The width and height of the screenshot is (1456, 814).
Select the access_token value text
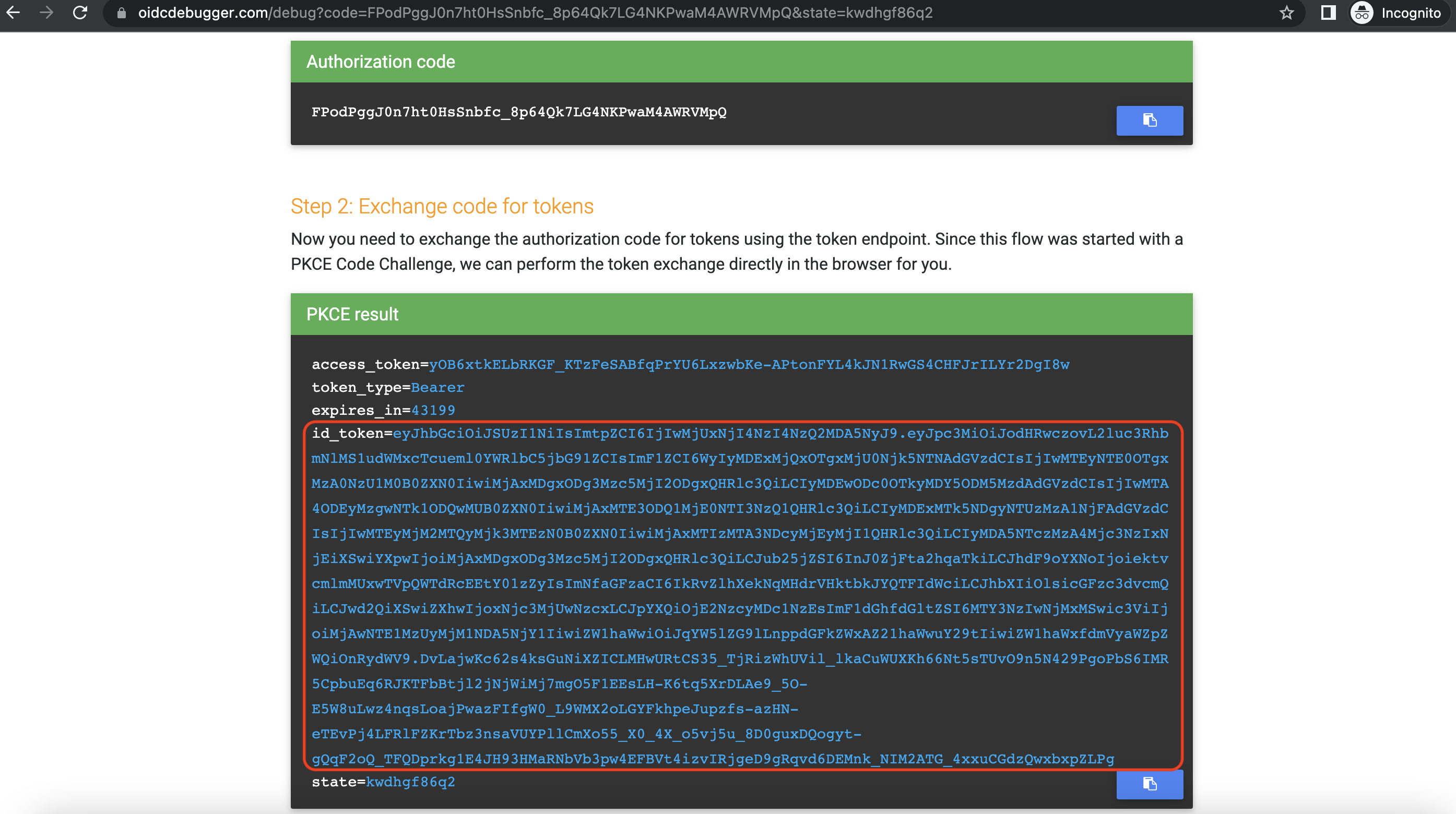pyautogui.click(x=746, y=364)
